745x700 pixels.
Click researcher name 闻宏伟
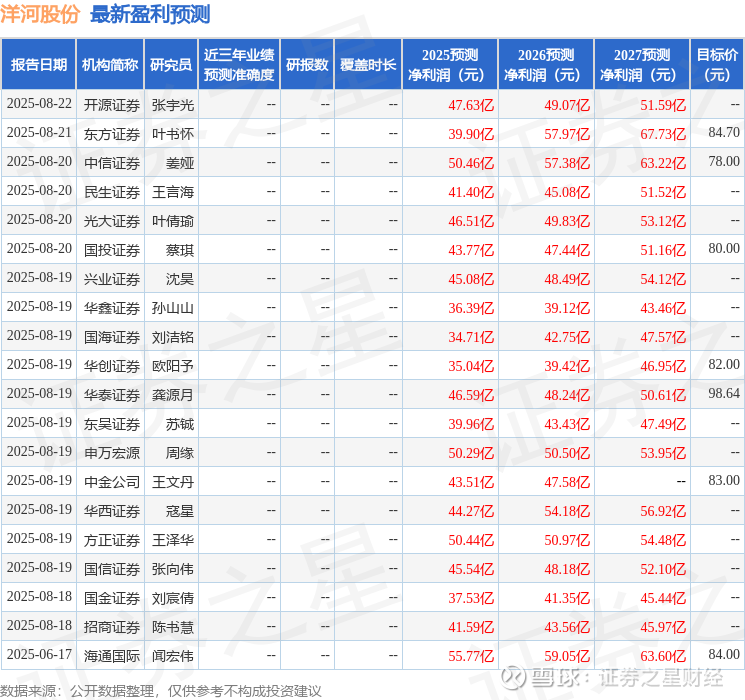tap(173, 656)
